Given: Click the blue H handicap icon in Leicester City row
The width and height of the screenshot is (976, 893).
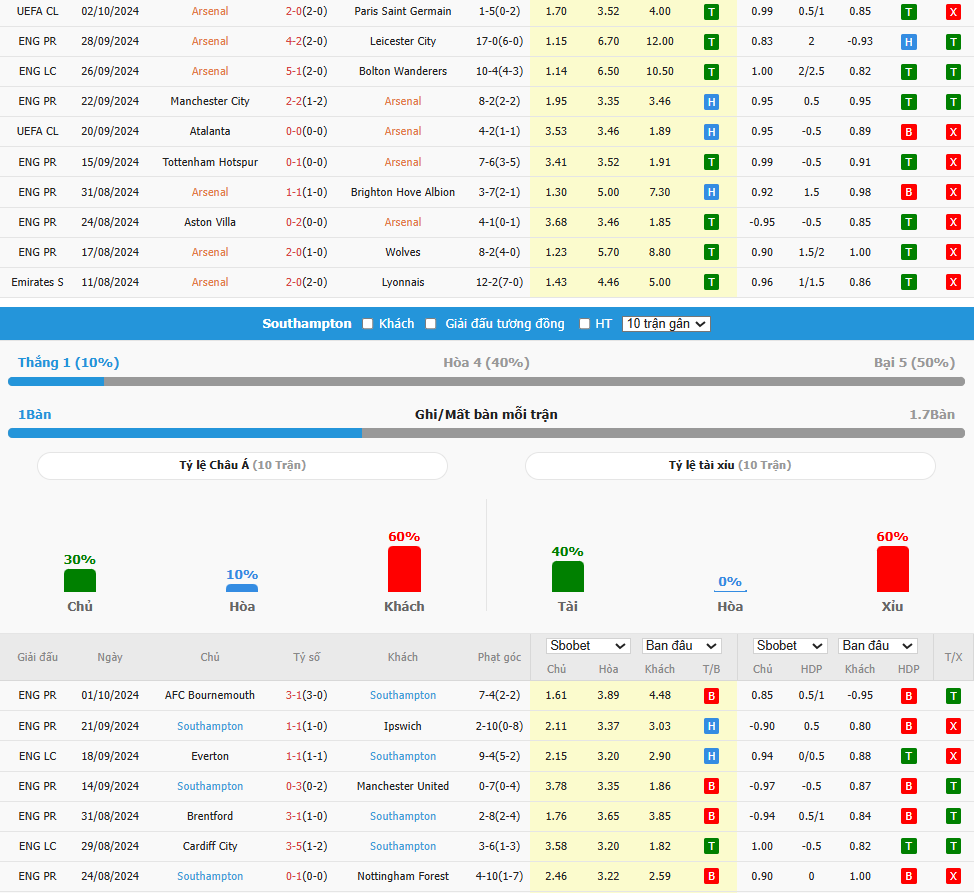Looking at the screenshot, I should [x=909, y=42].
